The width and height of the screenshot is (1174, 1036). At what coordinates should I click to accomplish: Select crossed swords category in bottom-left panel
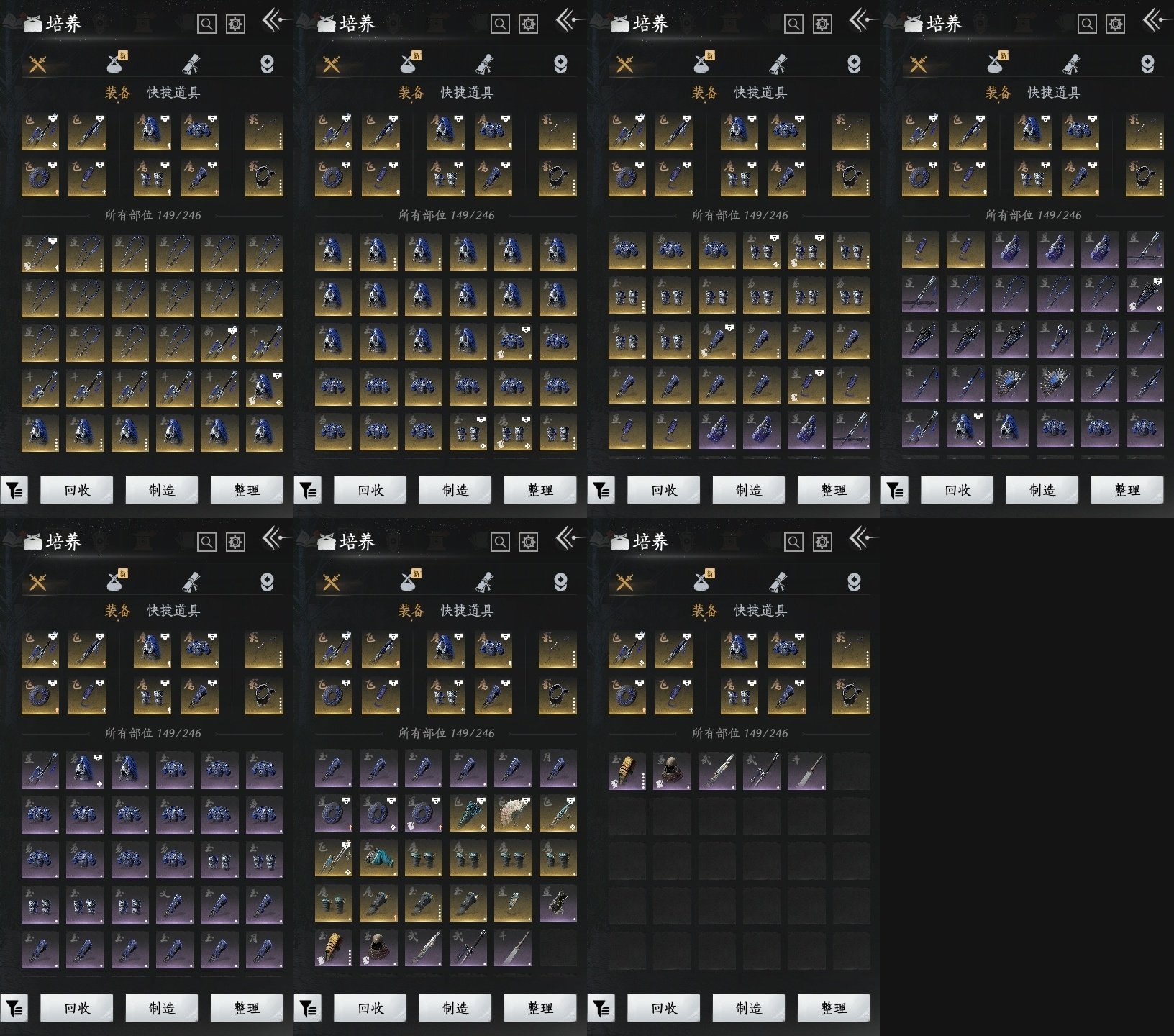pos(38,582)
